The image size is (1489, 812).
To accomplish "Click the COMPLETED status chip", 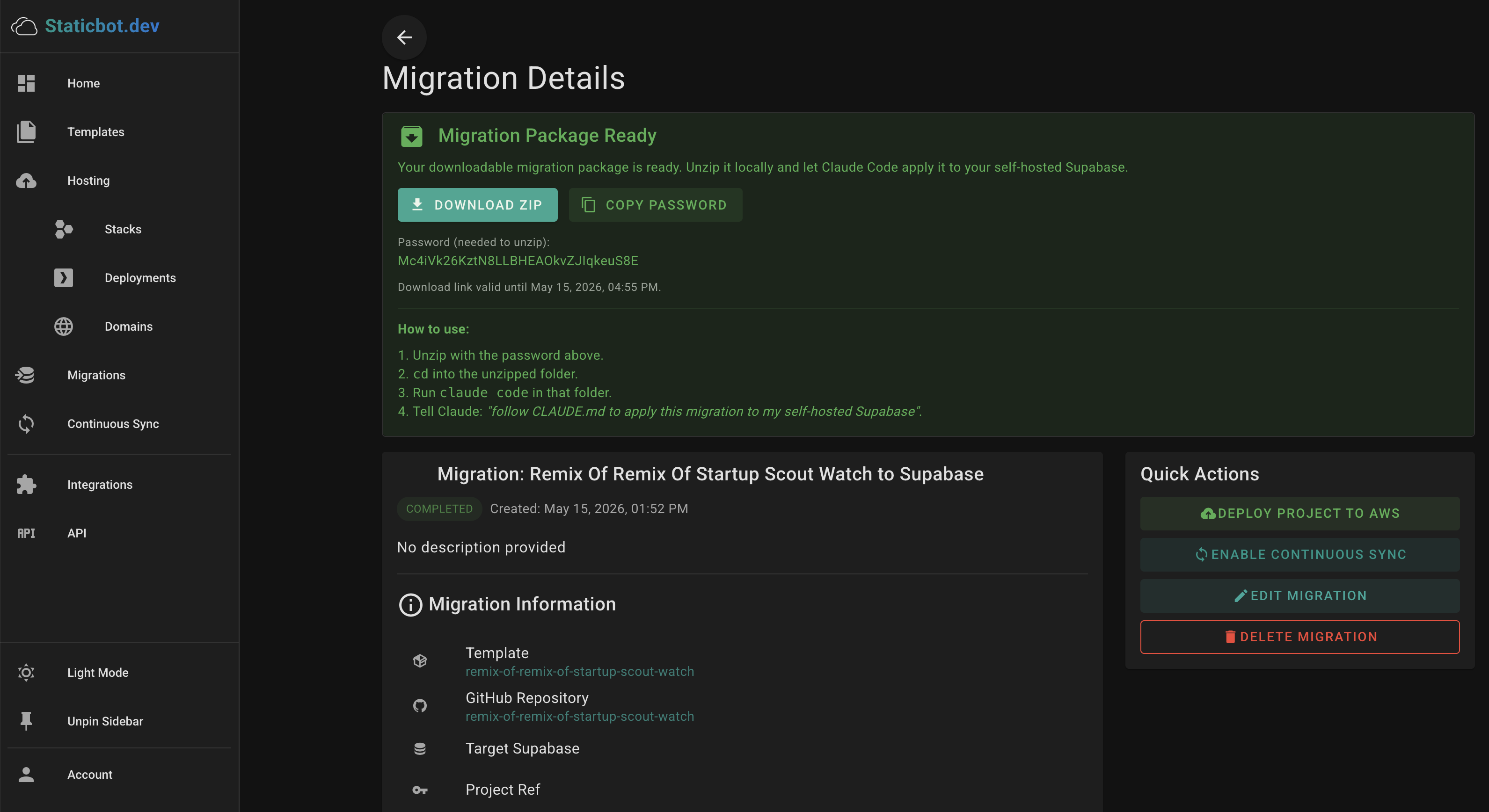I will tap(439, 508).
